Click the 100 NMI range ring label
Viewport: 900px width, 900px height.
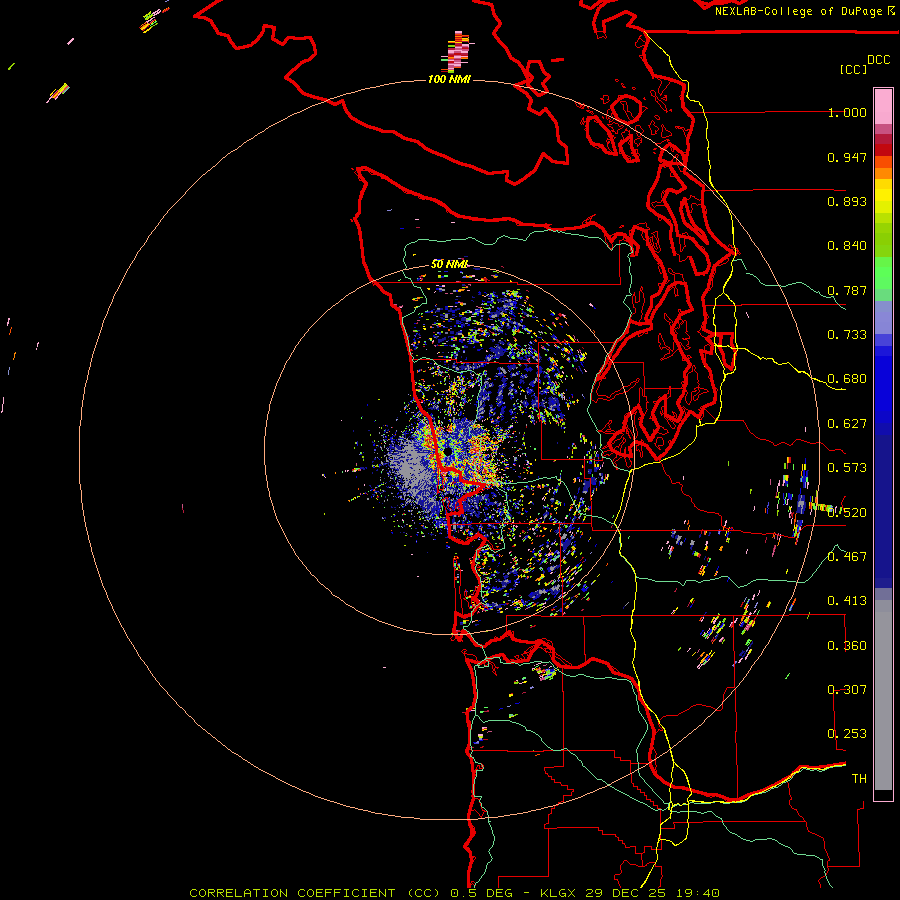point(449,79)
